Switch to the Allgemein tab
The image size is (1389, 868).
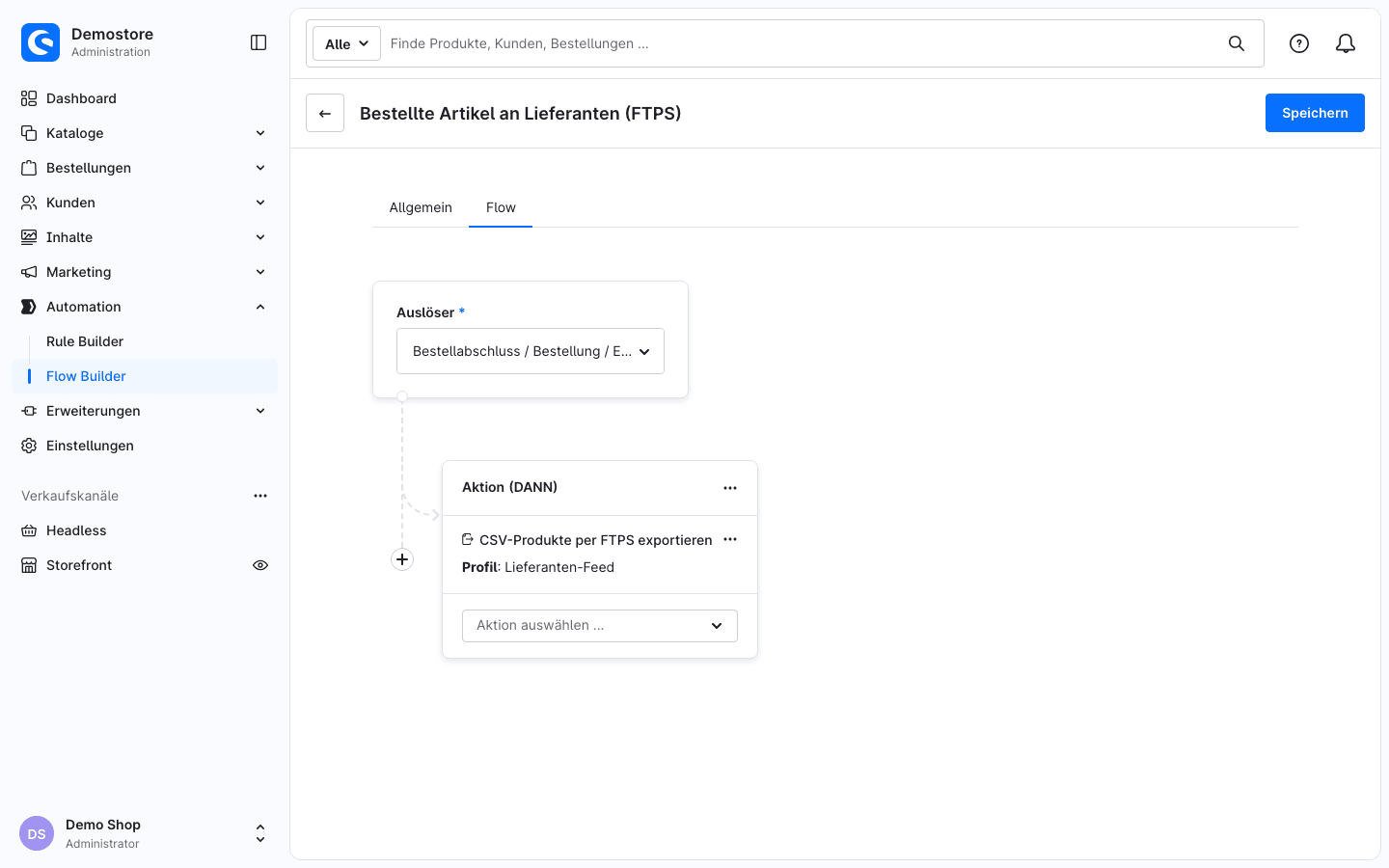pyautogui.click(x=421, y=207)
